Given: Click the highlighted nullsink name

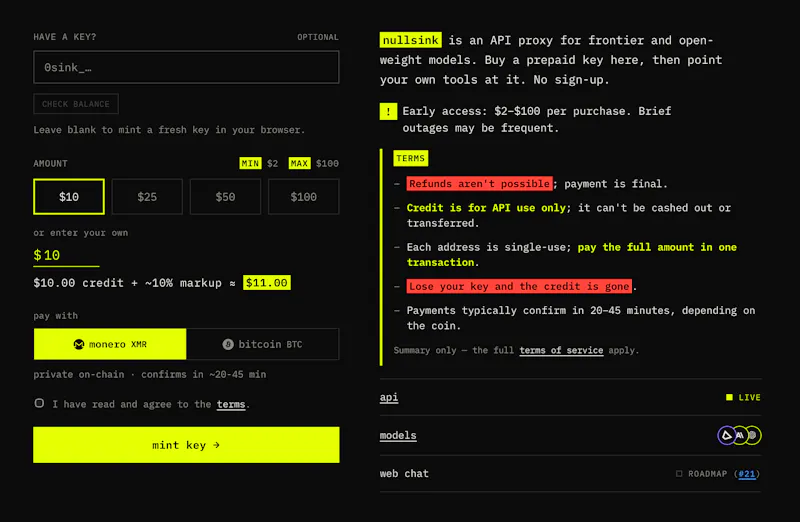Looking at the screenshot, I should (411, 40).
